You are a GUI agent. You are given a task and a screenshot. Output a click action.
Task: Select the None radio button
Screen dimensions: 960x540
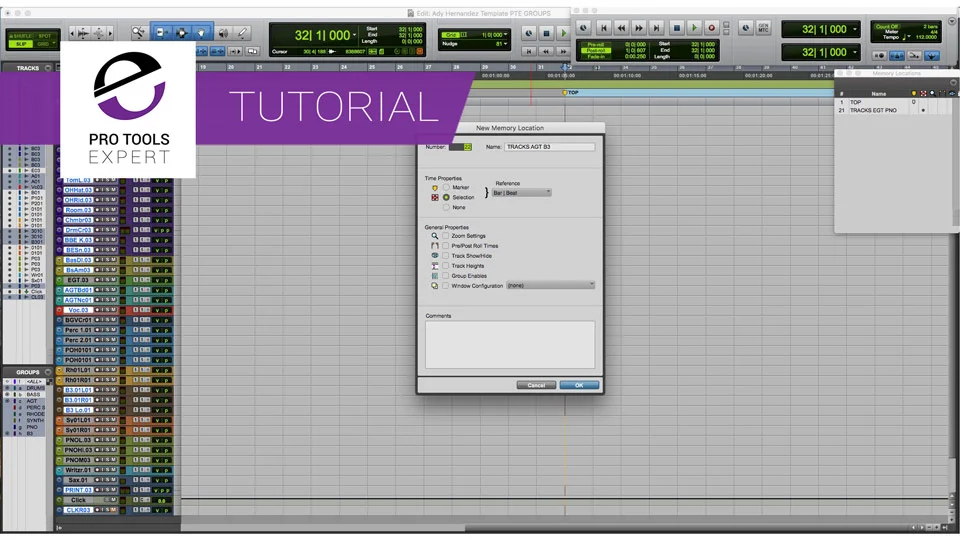pyautogui.click(x=446, y=207)
